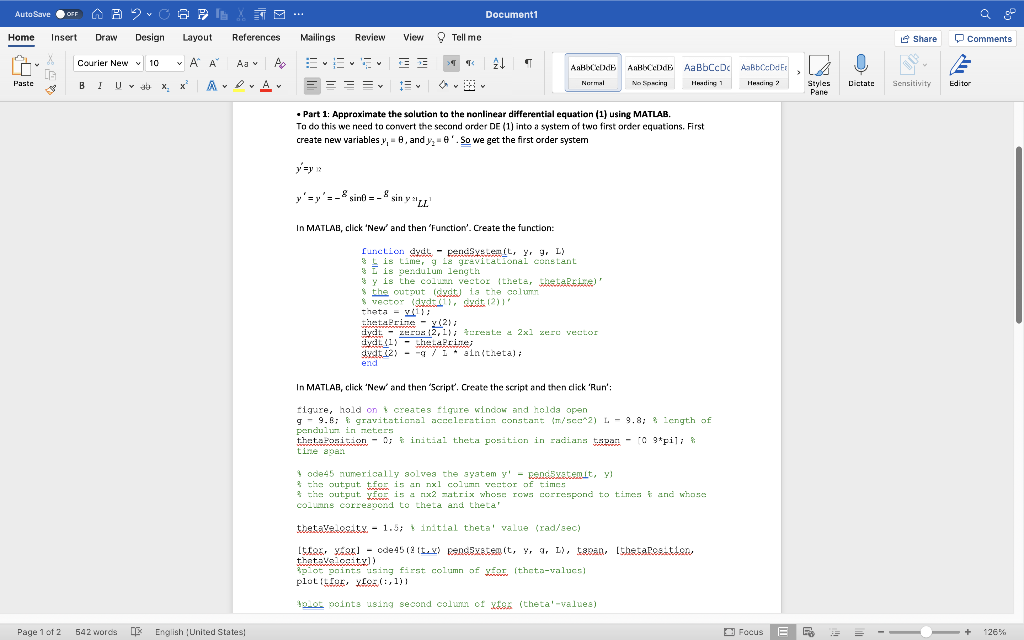Switch to the Review tab
Image resolution: width=1024 pixels, height=640 pixels.
click(x=368, y=36)
